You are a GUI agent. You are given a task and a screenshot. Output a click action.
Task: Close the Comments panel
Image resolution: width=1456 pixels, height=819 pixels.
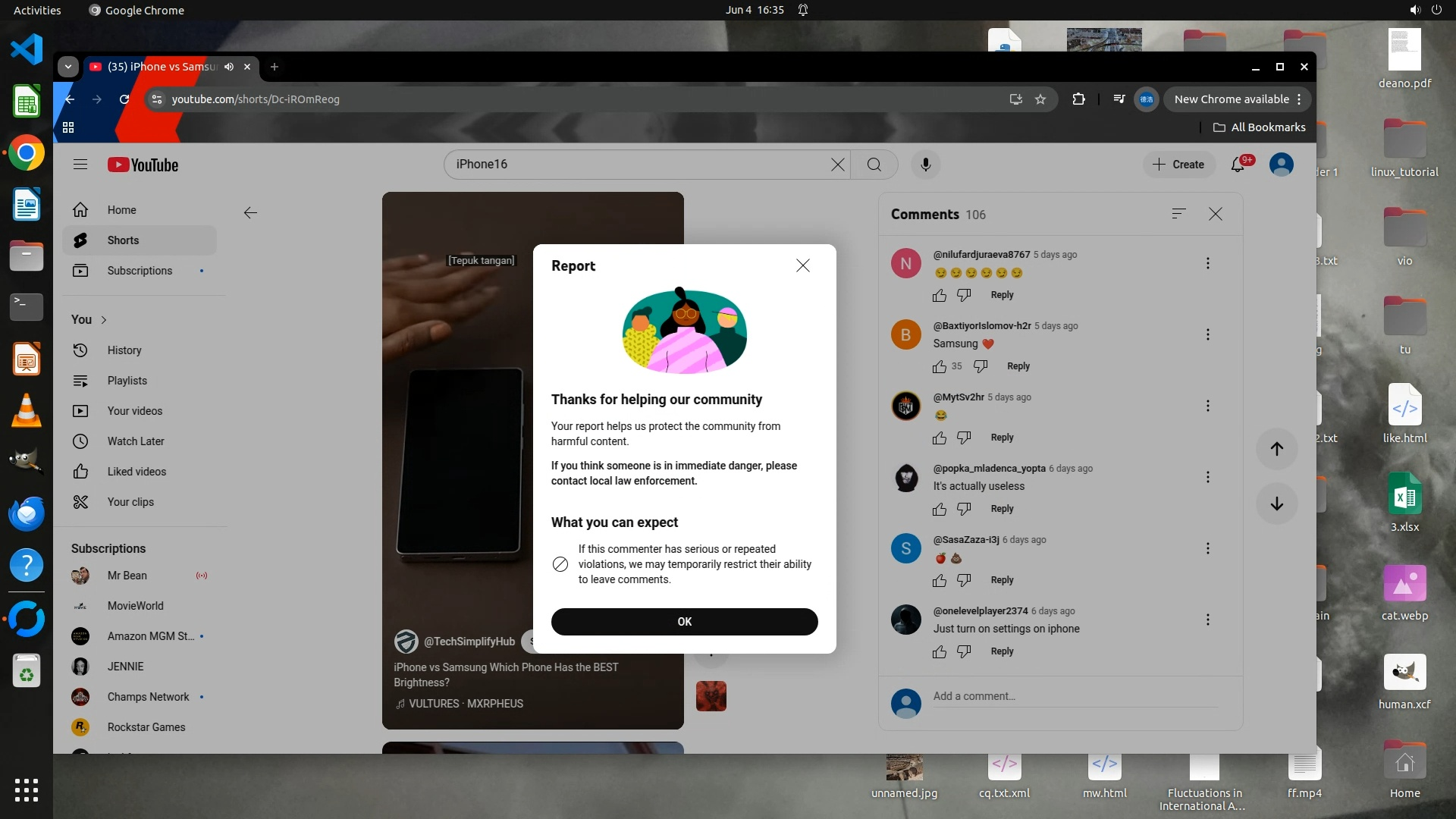[1216, 214]
